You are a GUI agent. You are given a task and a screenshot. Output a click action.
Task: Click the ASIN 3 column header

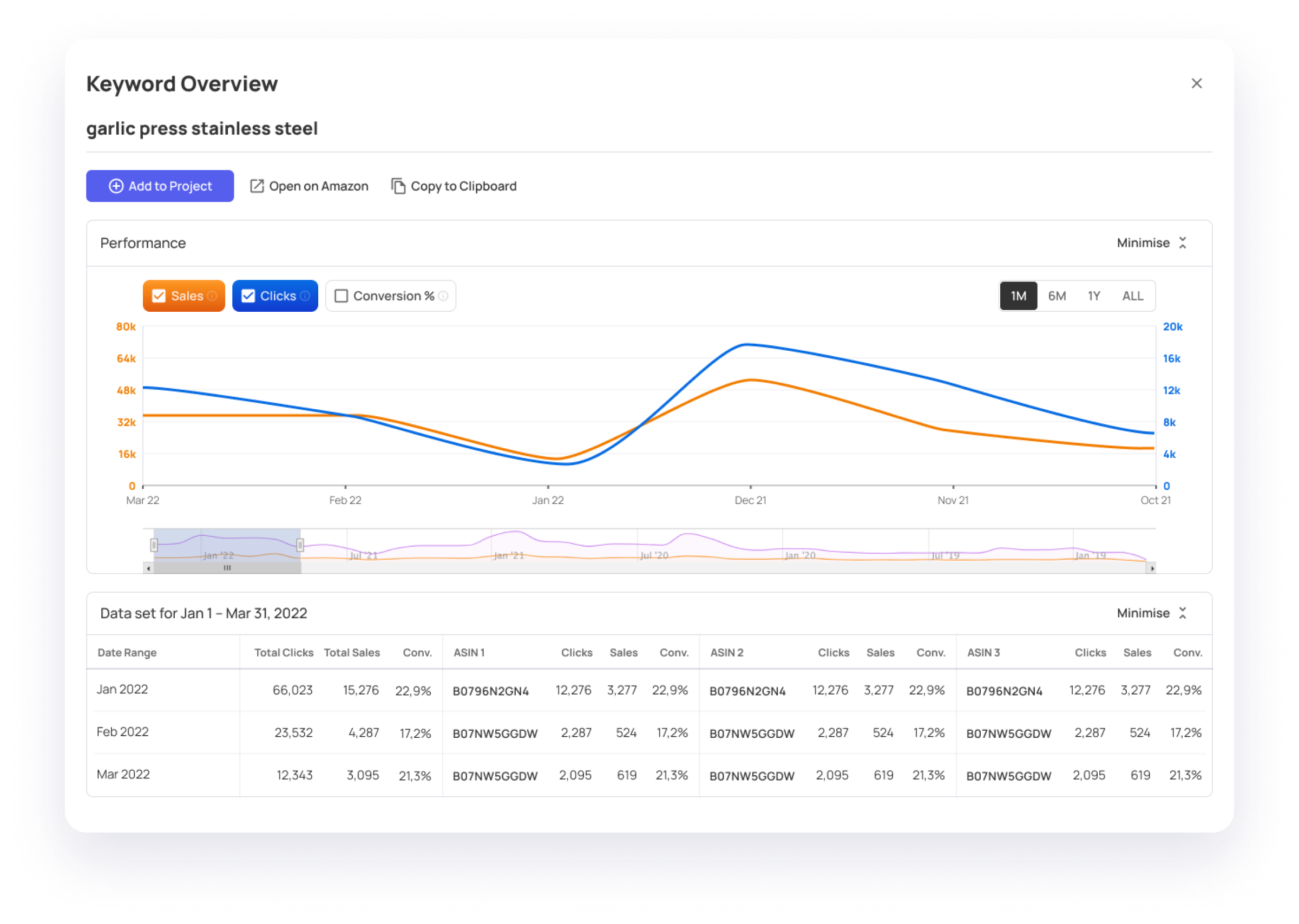pyautogui.click(x=983, y=653)
